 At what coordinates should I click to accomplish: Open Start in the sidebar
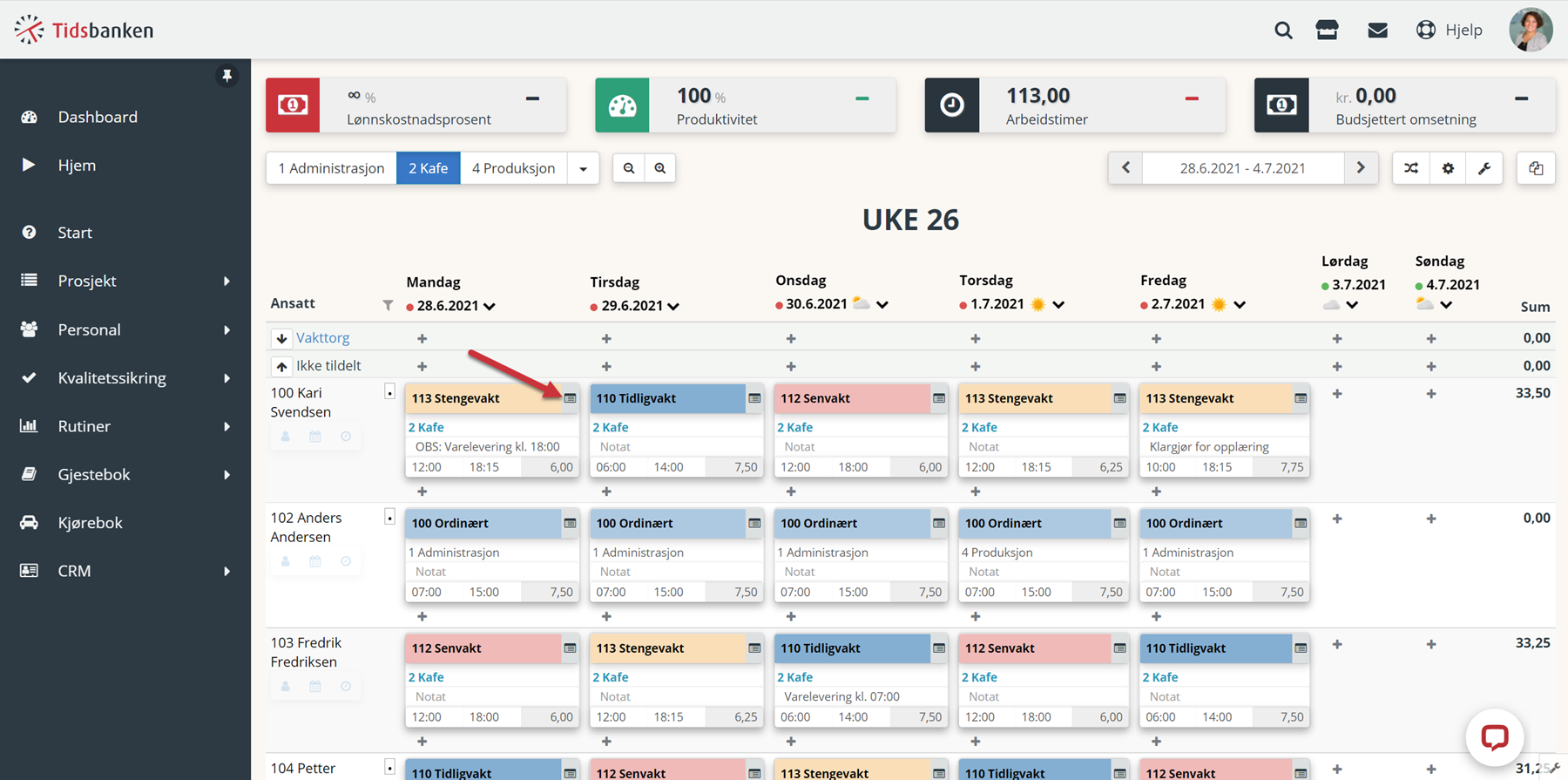pos(75,233)
